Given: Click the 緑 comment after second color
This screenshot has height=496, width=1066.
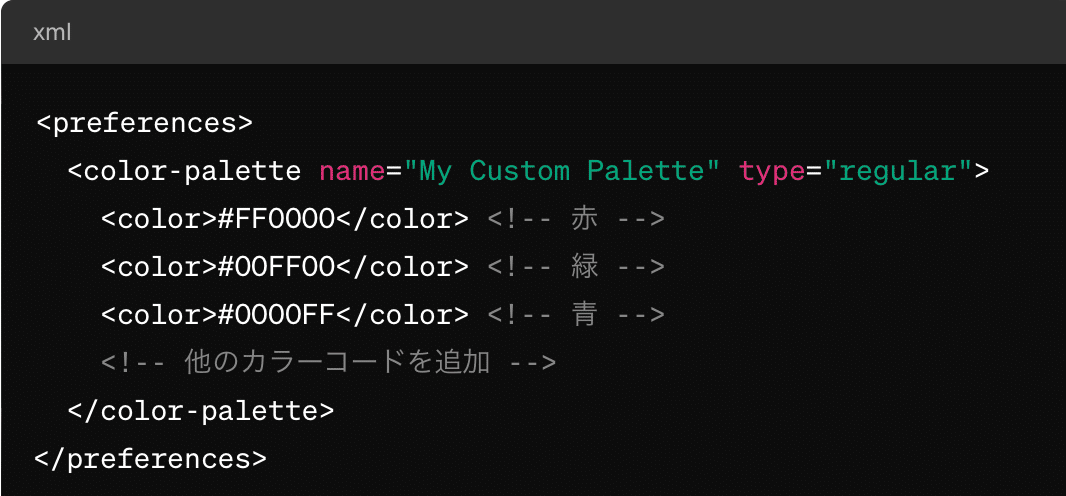Looking at the screenshot, I should coord(576,267).
